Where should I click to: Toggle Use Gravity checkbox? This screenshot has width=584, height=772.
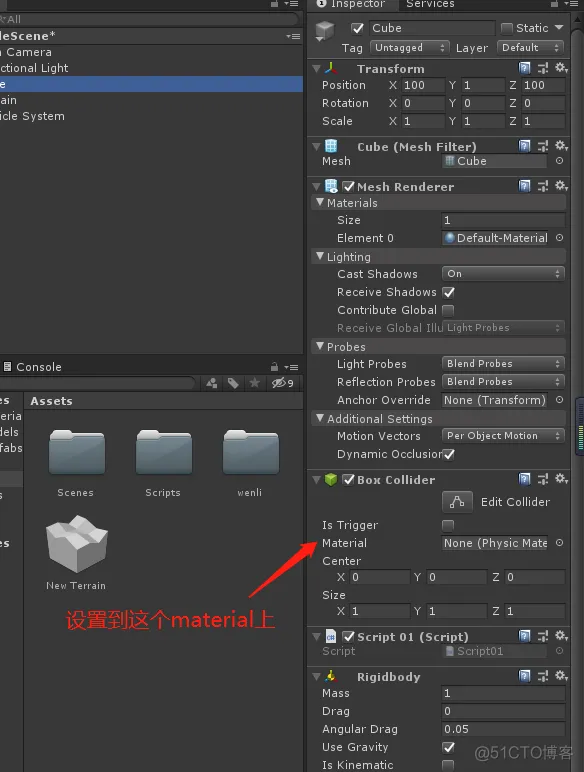point(449,747)
